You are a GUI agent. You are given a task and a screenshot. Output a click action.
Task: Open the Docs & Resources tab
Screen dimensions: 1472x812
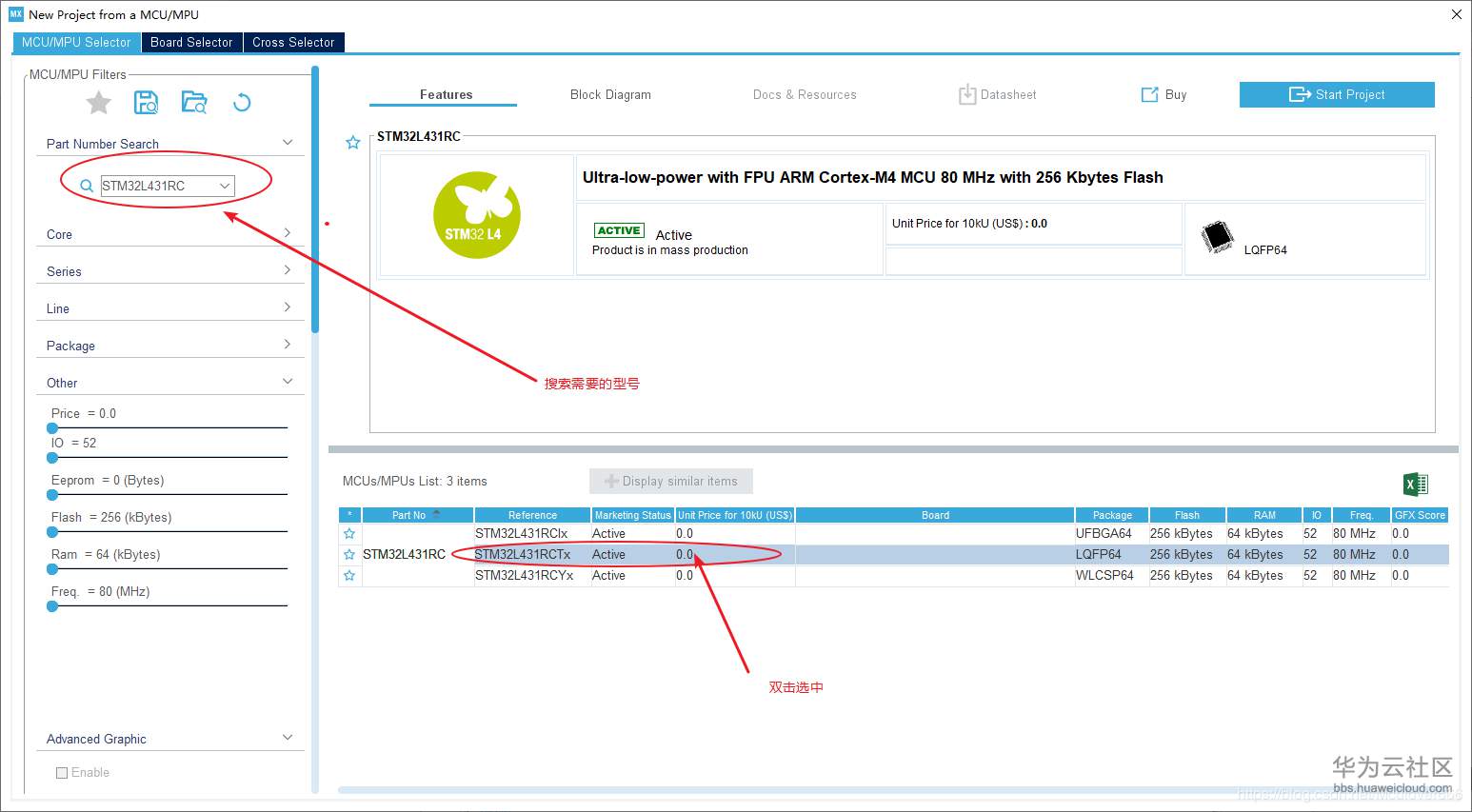805,94
